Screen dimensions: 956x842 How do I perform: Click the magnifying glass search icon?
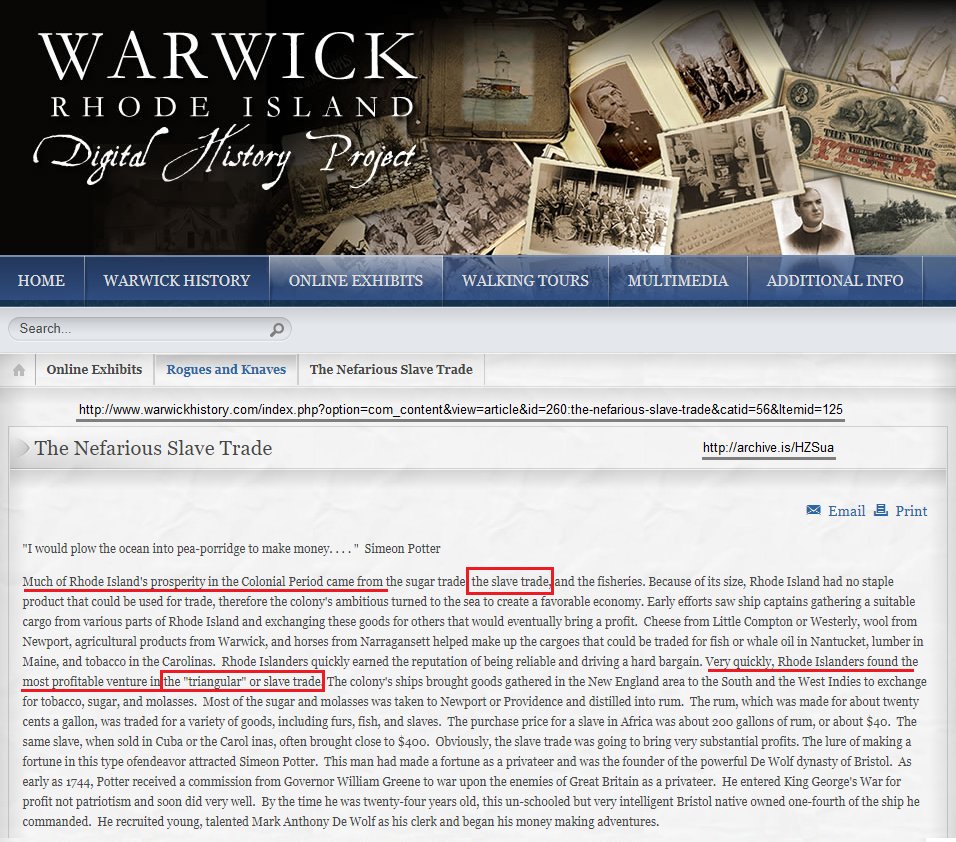coord(276,329)
